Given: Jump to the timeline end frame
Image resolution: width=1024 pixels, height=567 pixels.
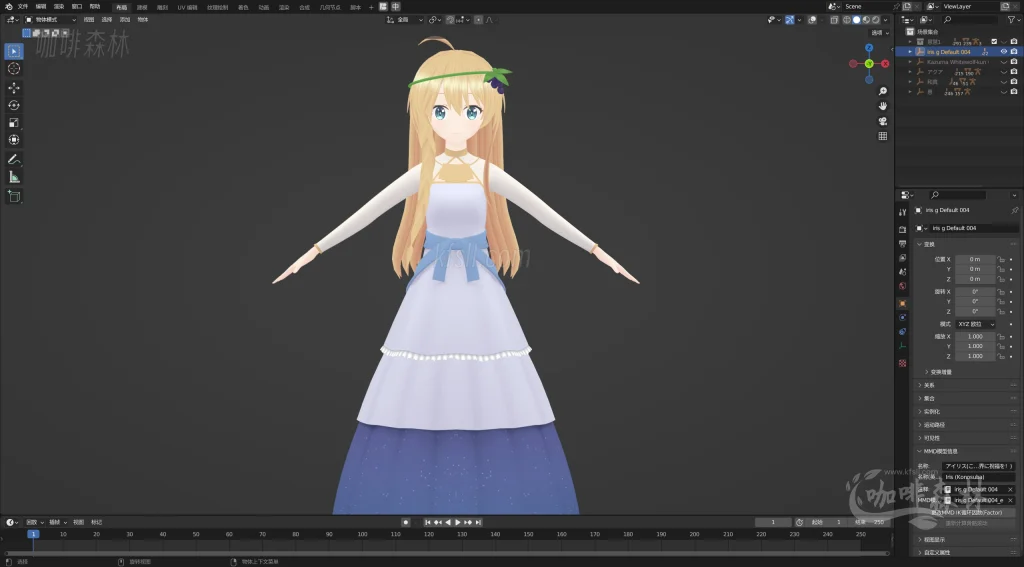Looking at the screenshot, I should [478, 522].
